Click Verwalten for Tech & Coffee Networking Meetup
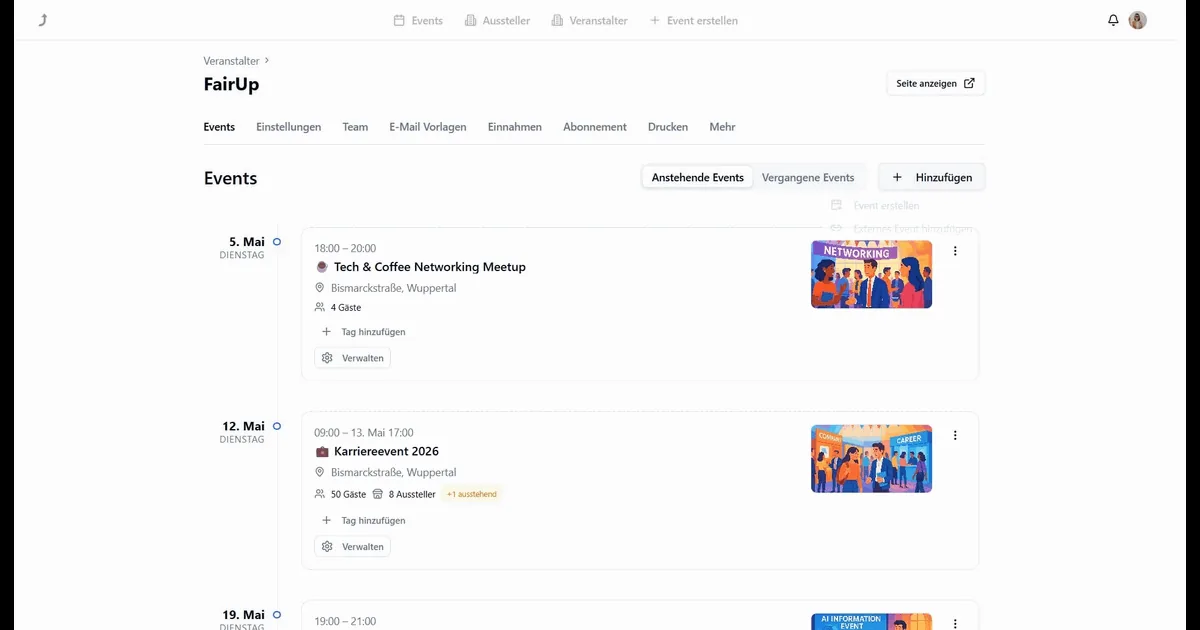 coord(352,358)
